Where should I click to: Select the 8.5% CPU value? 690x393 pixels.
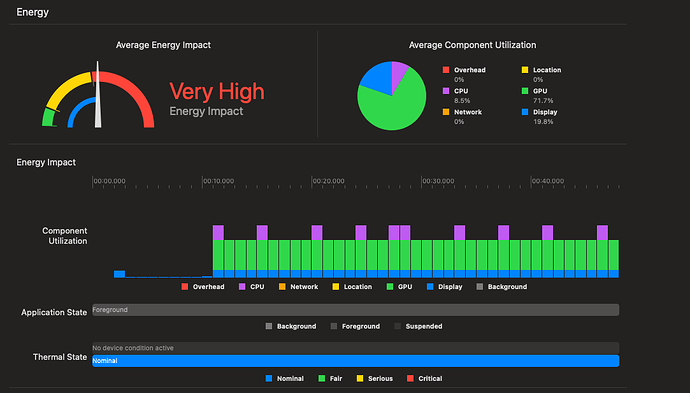pos(462,100)
